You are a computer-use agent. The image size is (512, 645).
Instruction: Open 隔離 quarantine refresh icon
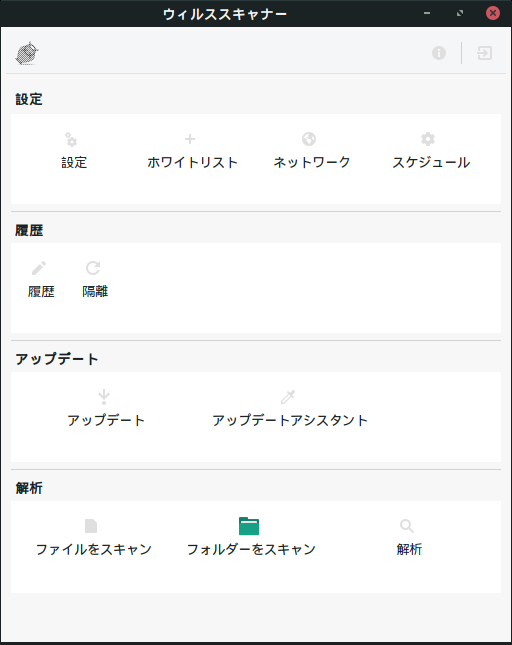pyautogui.click(x=93, y=268)
